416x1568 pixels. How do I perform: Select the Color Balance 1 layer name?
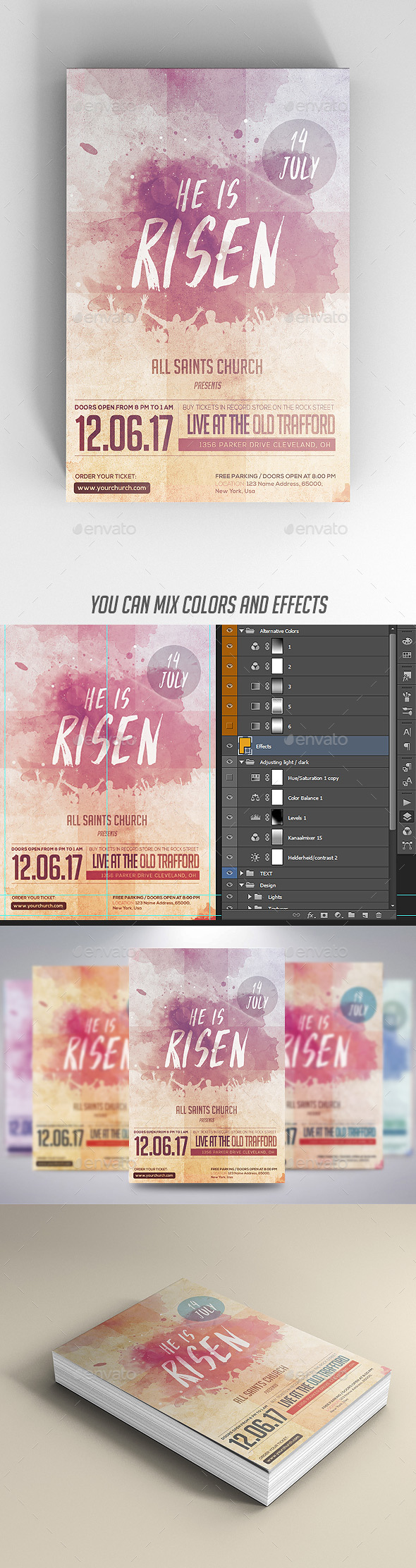click(x=305, y=798)
